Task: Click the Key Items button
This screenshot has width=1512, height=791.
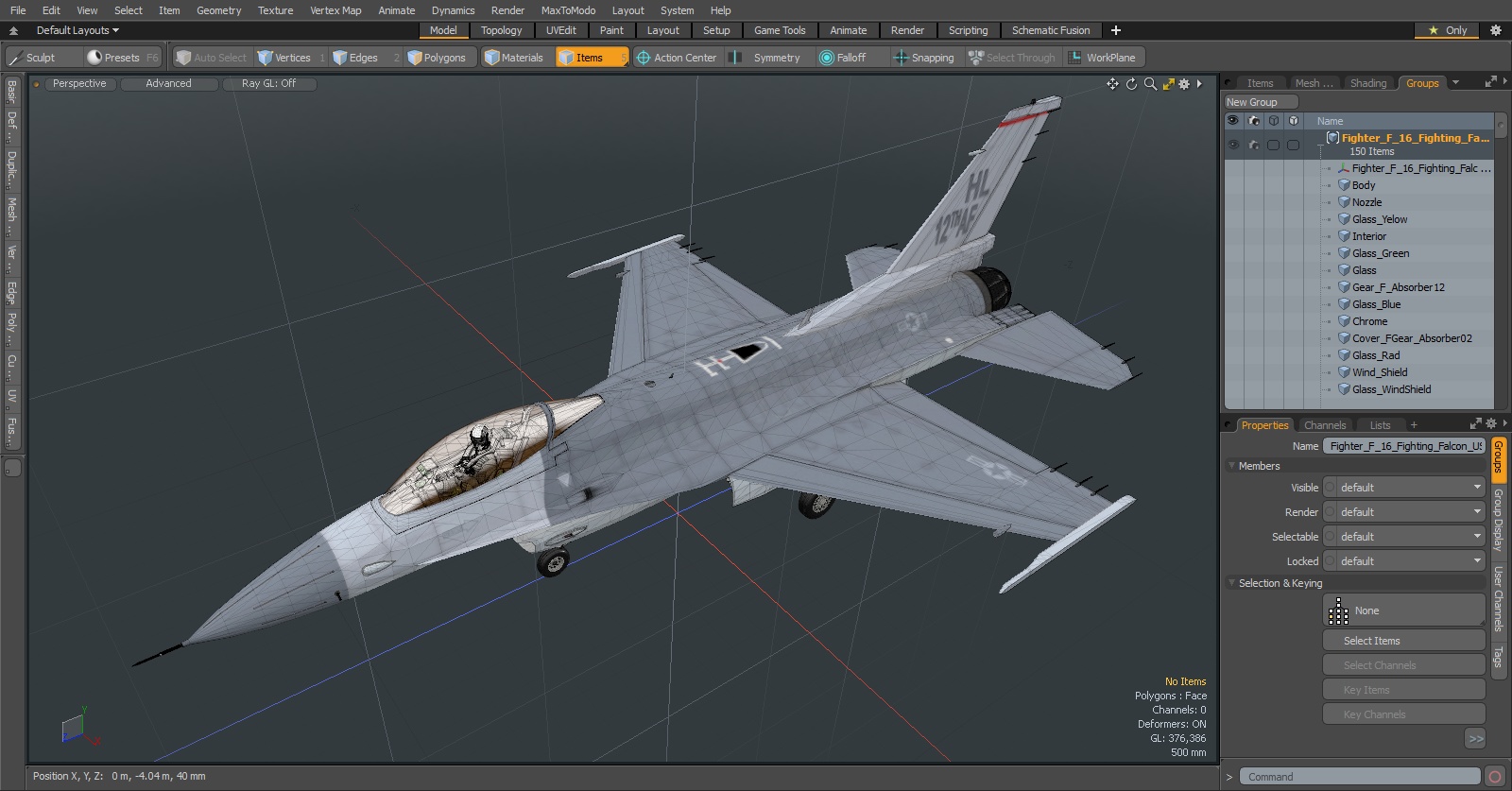Action: tap(1404, 690)
